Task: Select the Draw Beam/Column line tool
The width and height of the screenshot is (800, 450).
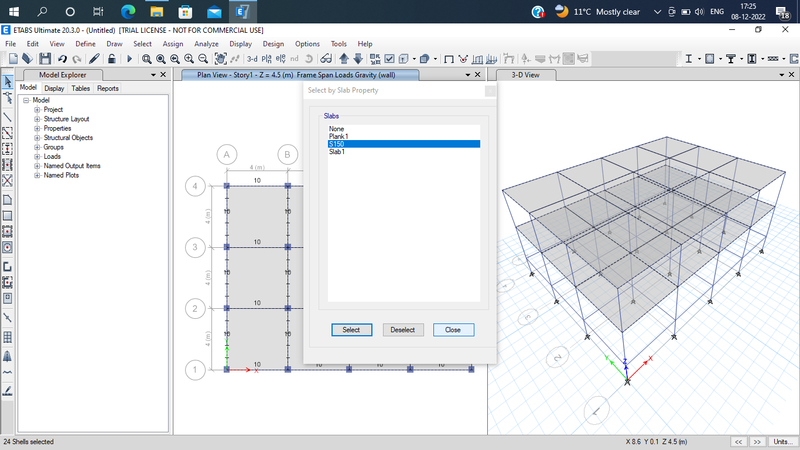Action: pyautogui.click(x=8, y=117)
